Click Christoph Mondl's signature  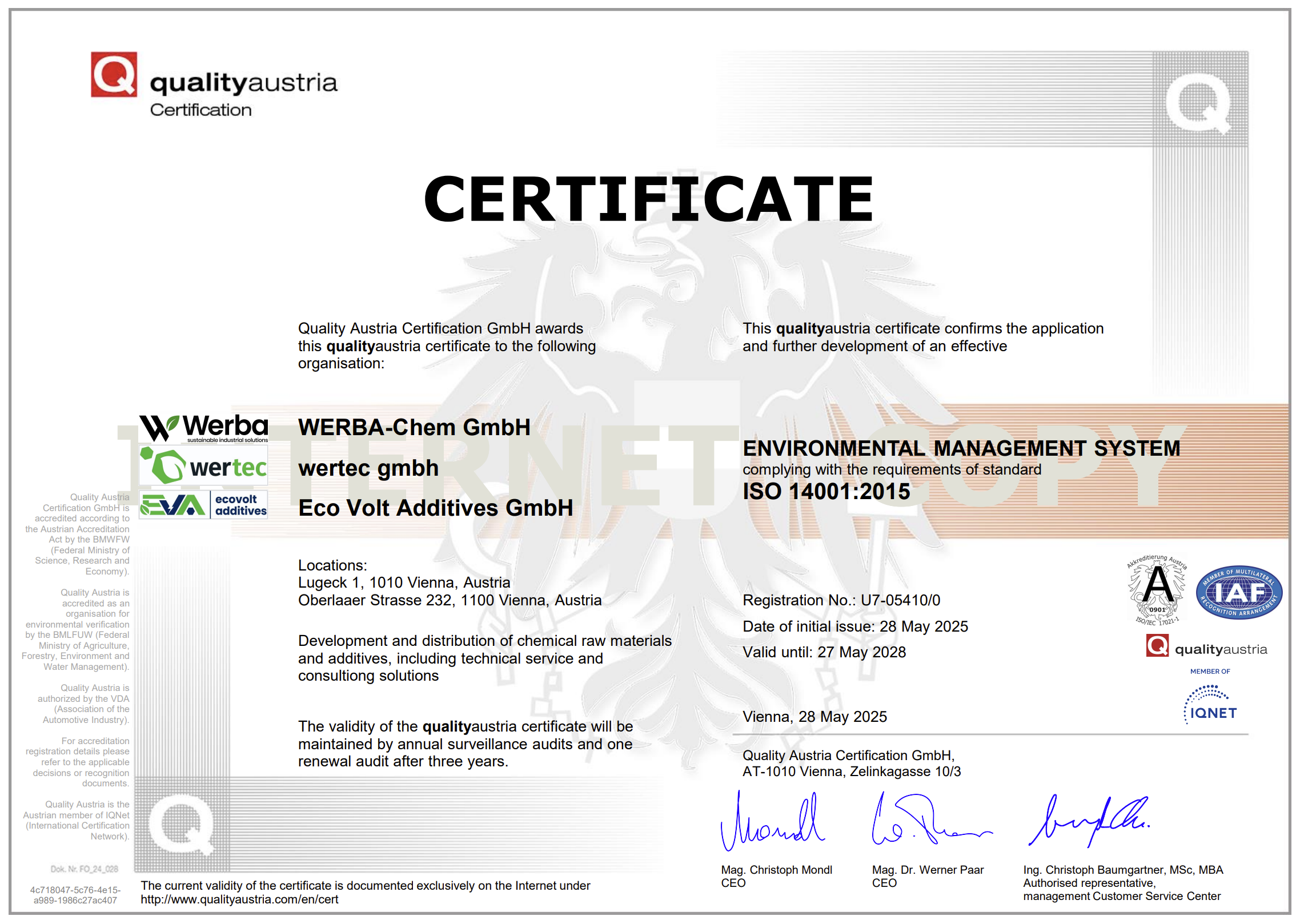(x=772, y=821)
